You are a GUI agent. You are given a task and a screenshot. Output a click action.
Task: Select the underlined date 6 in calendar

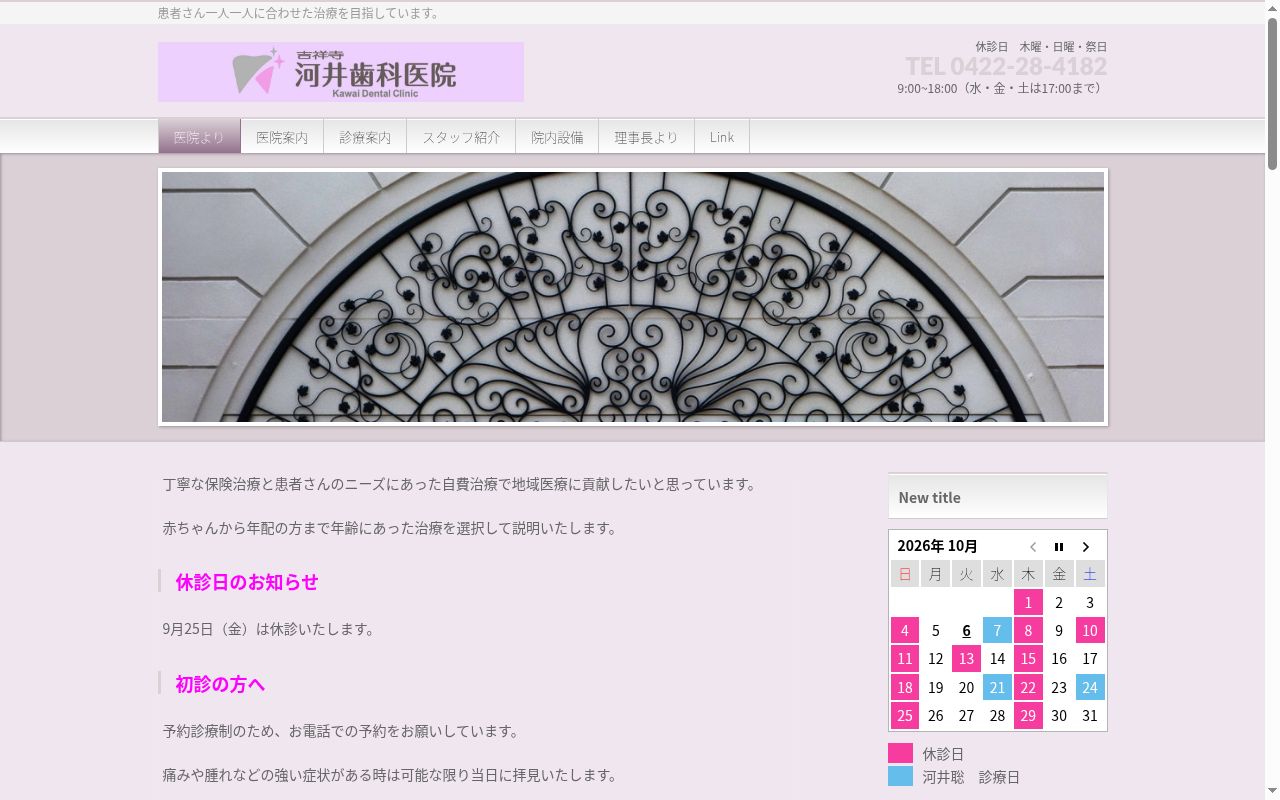click(966, 631)
